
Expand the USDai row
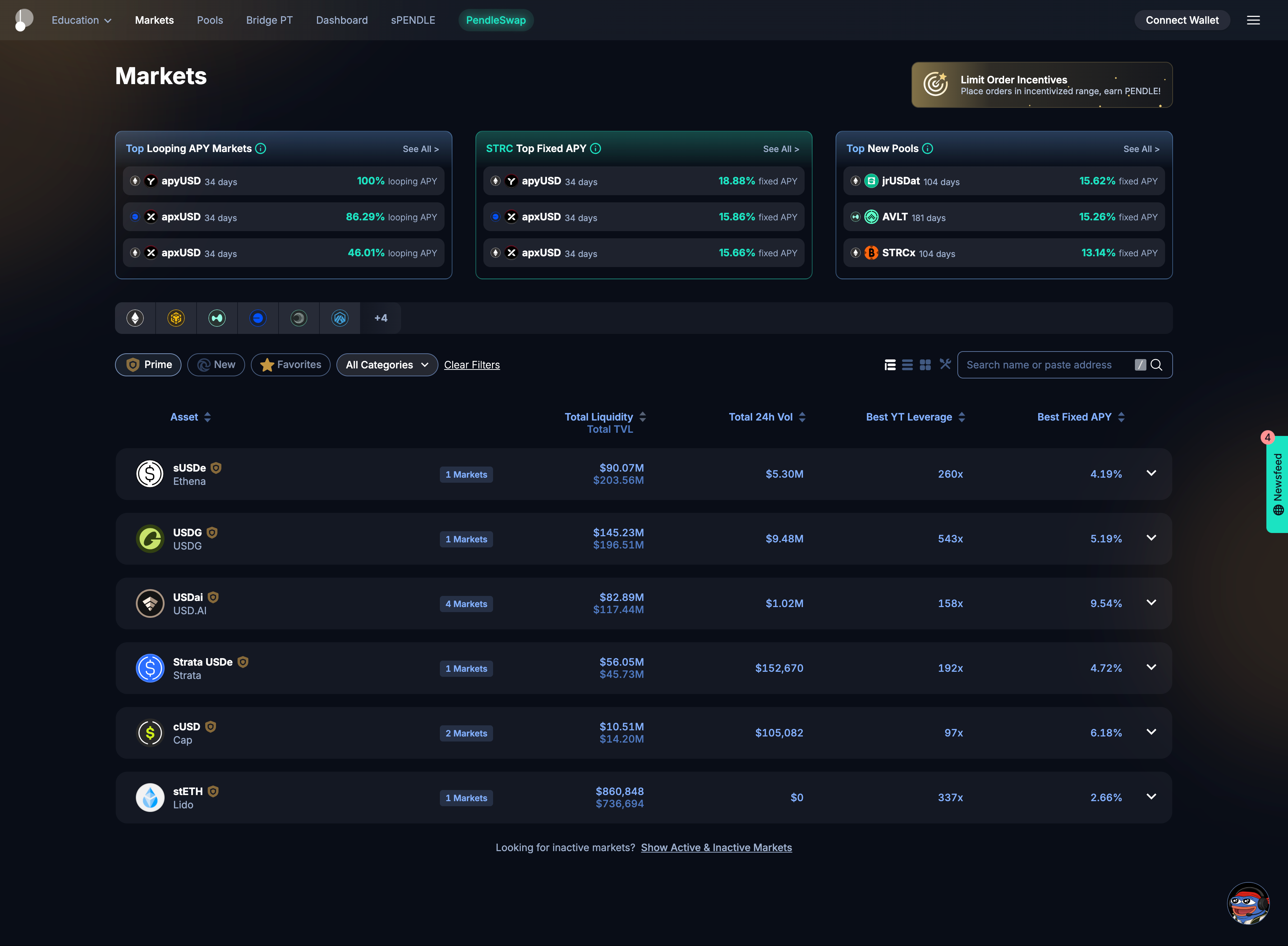pos(1151,602)
